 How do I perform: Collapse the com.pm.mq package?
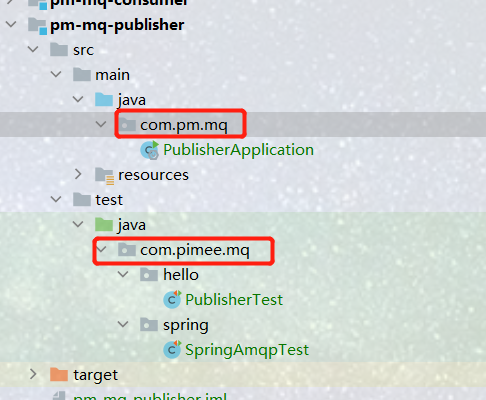click(101, 124)
